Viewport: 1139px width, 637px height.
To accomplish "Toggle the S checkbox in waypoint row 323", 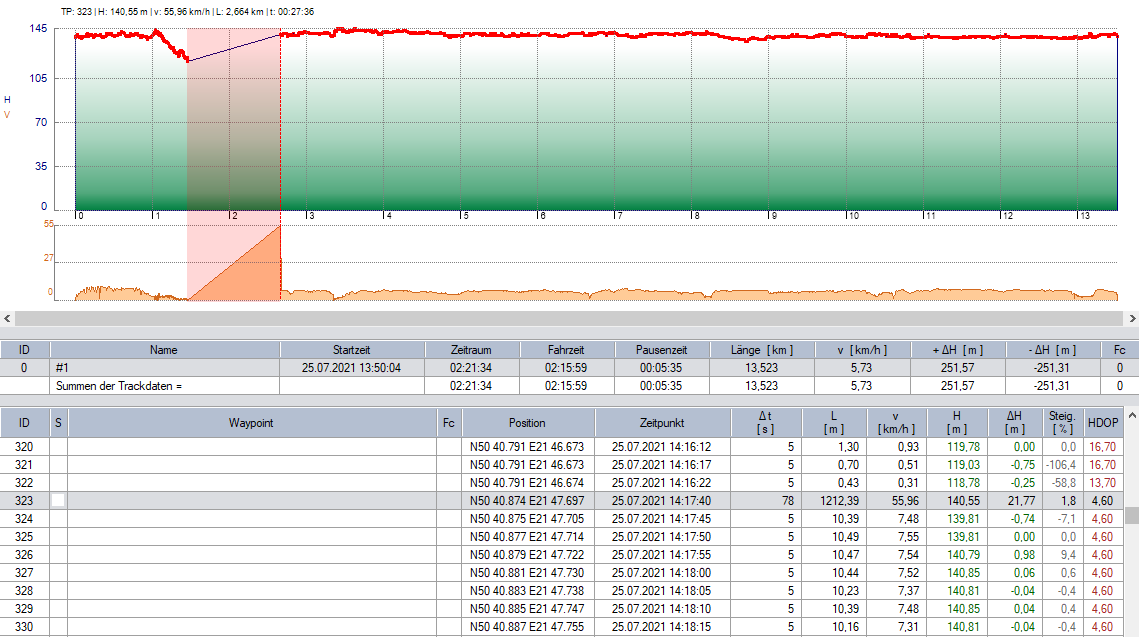I will click(59, 499).
